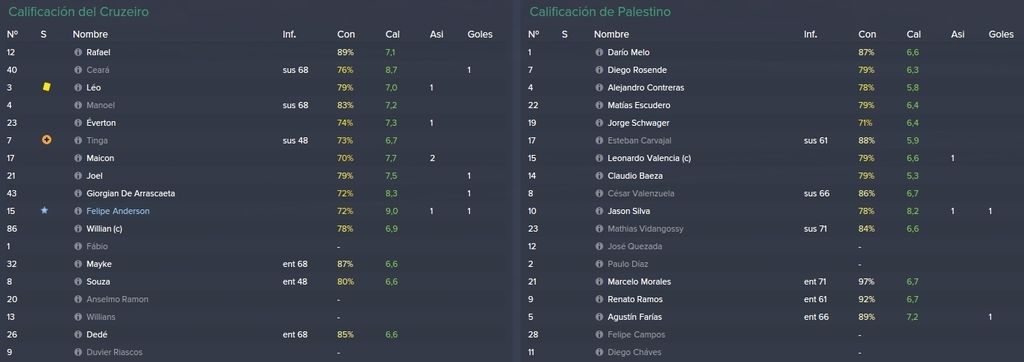Sort Cruzeiro table by Goles column
The width and height of the screenshot is (1024, 362).
click(x=480, y=34)
